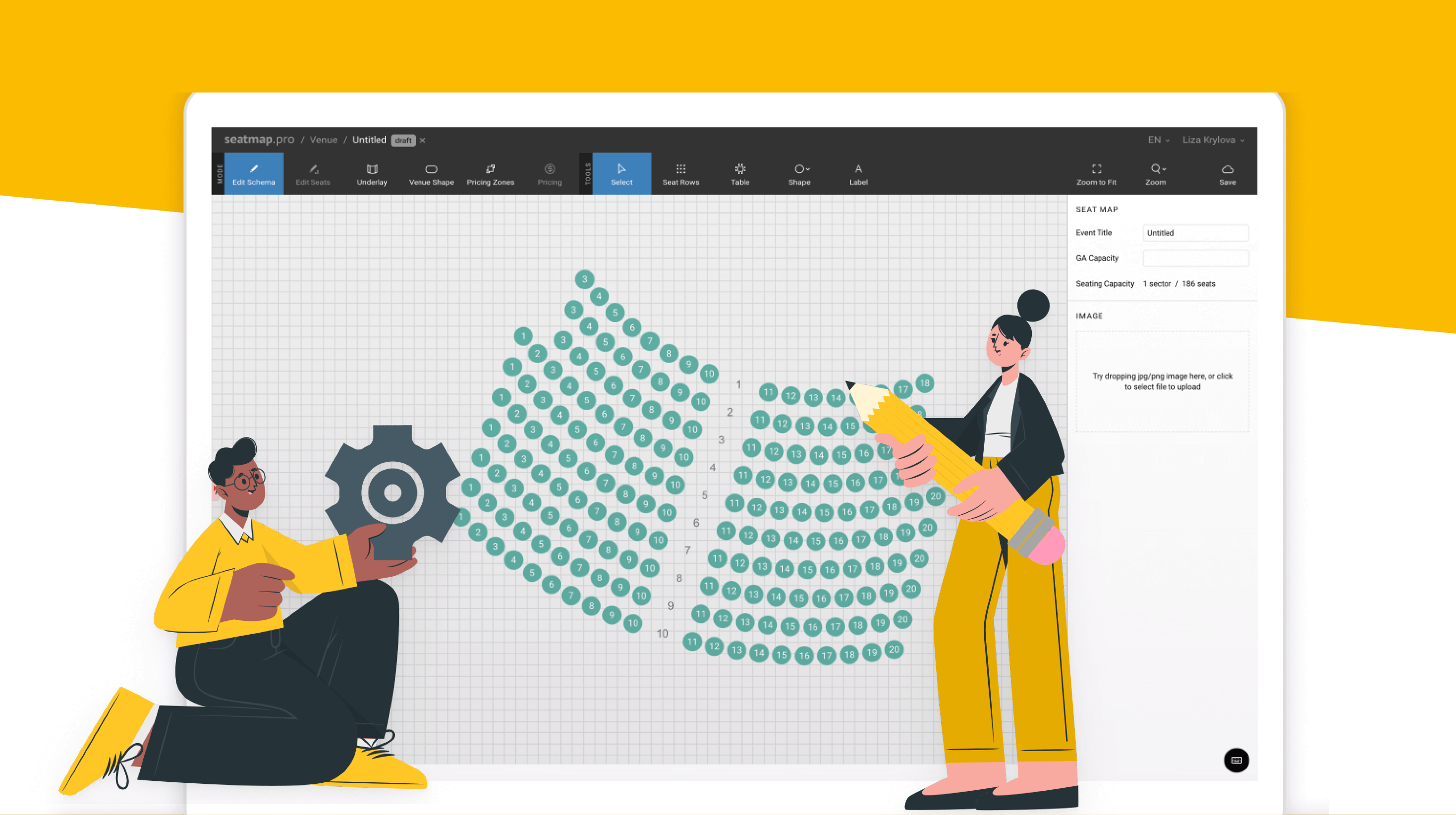The width and height of the screenshot is (1456, 815).
Task: Activate the Select tool
Action: pyautogui.click(x=621, y=173)
